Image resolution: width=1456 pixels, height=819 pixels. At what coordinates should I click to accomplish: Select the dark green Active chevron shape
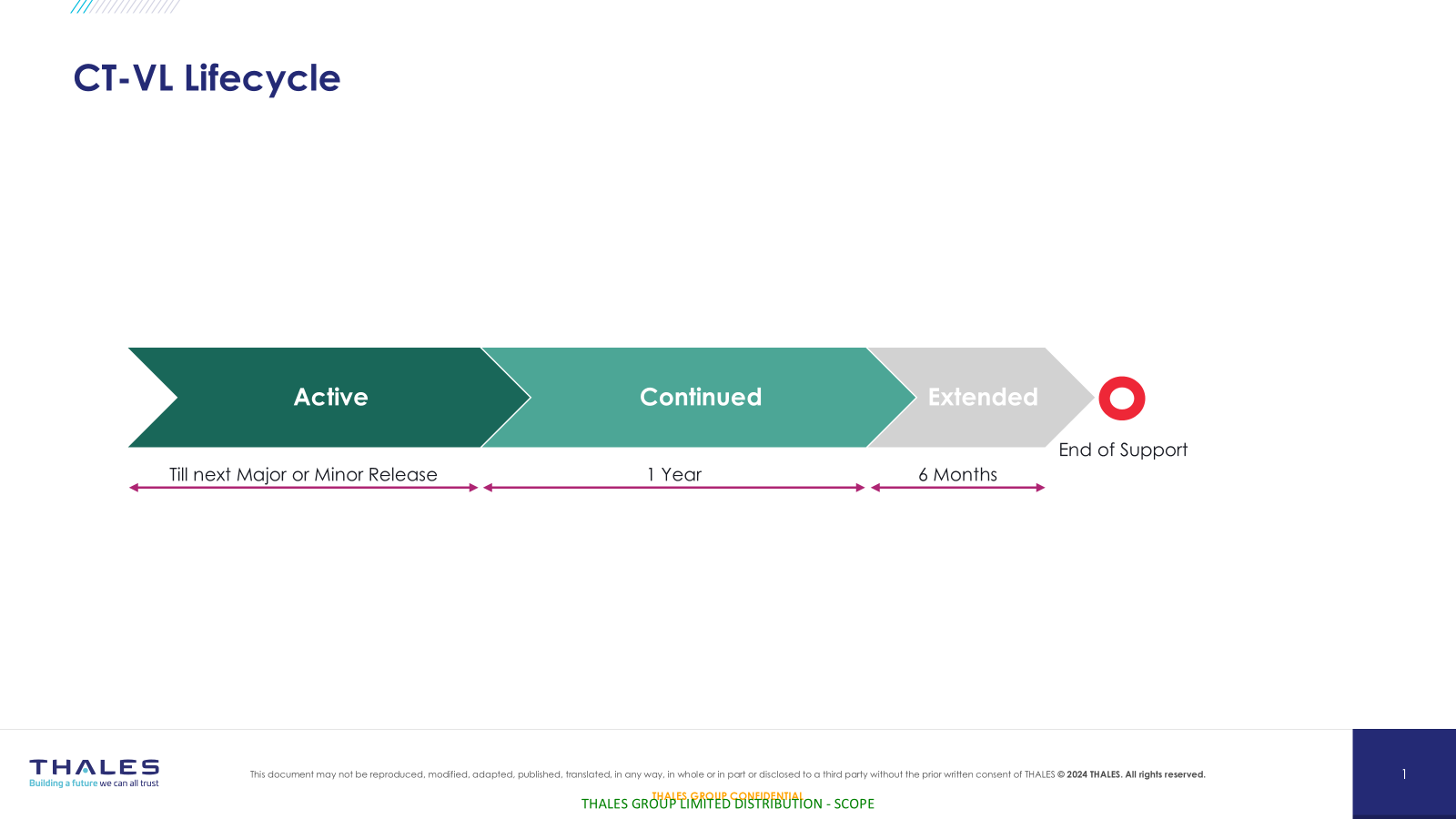point(330,398)
